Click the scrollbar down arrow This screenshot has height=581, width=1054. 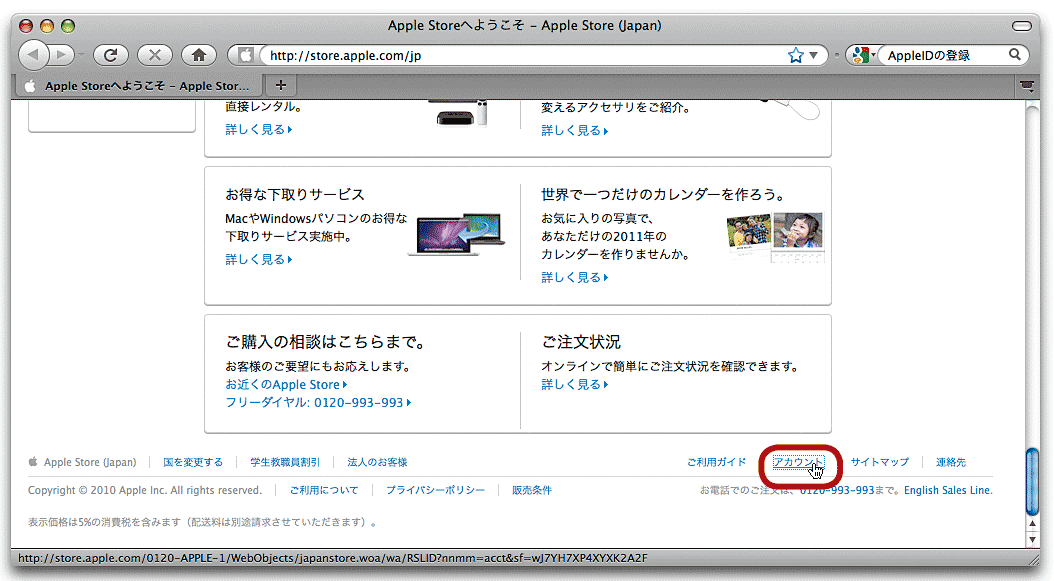point(1032,539)
